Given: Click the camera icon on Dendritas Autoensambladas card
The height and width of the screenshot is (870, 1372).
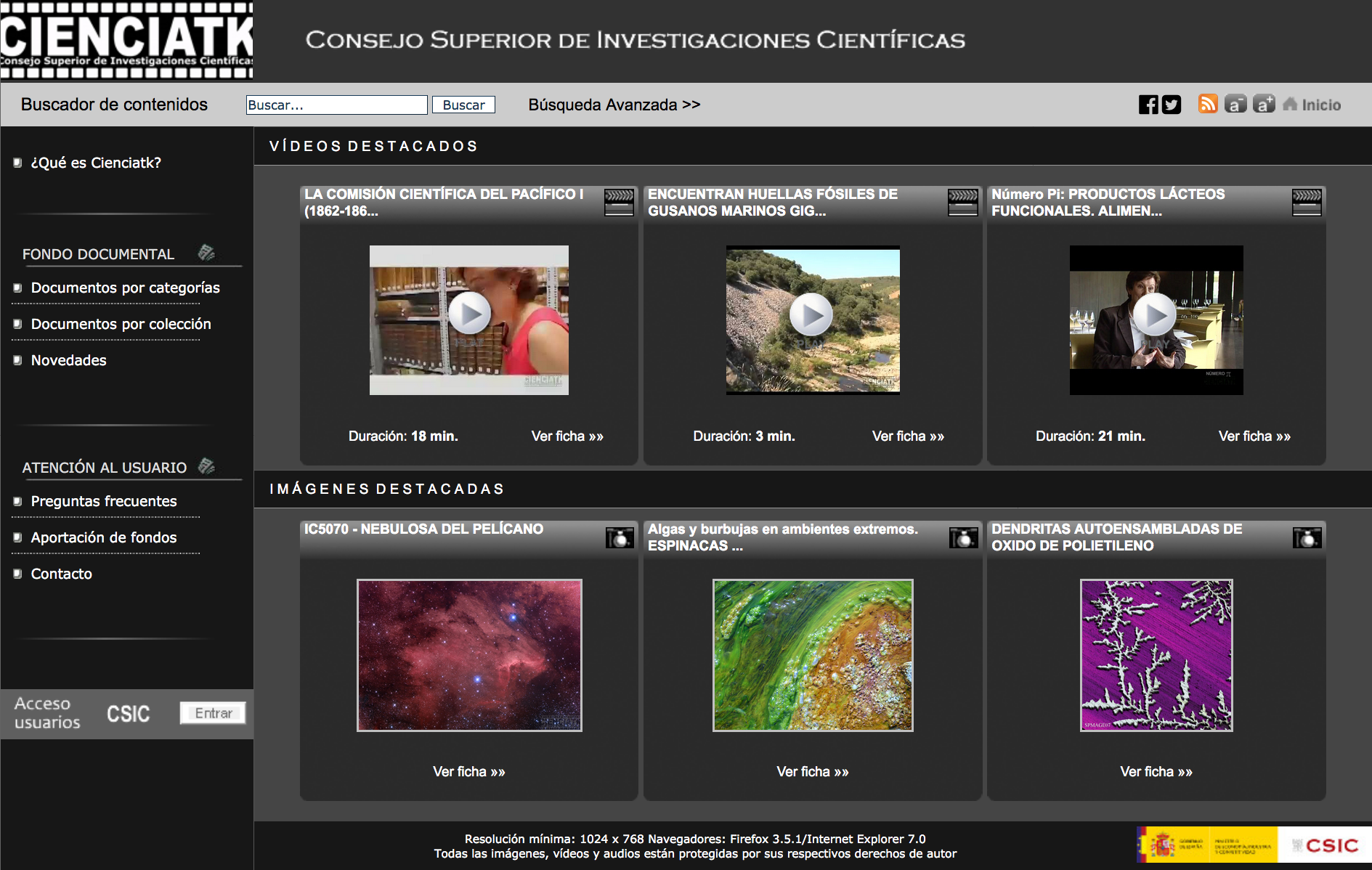Looking at the screenshot, I should point(1307,538).
